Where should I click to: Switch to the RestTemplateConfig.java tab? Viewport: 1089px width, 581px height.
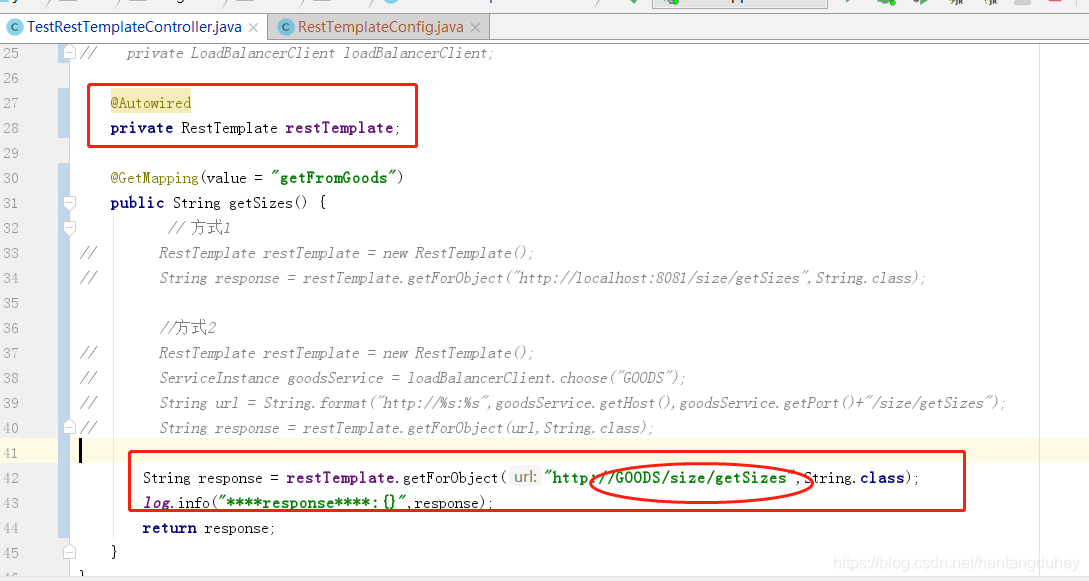[x=381, y=27]
